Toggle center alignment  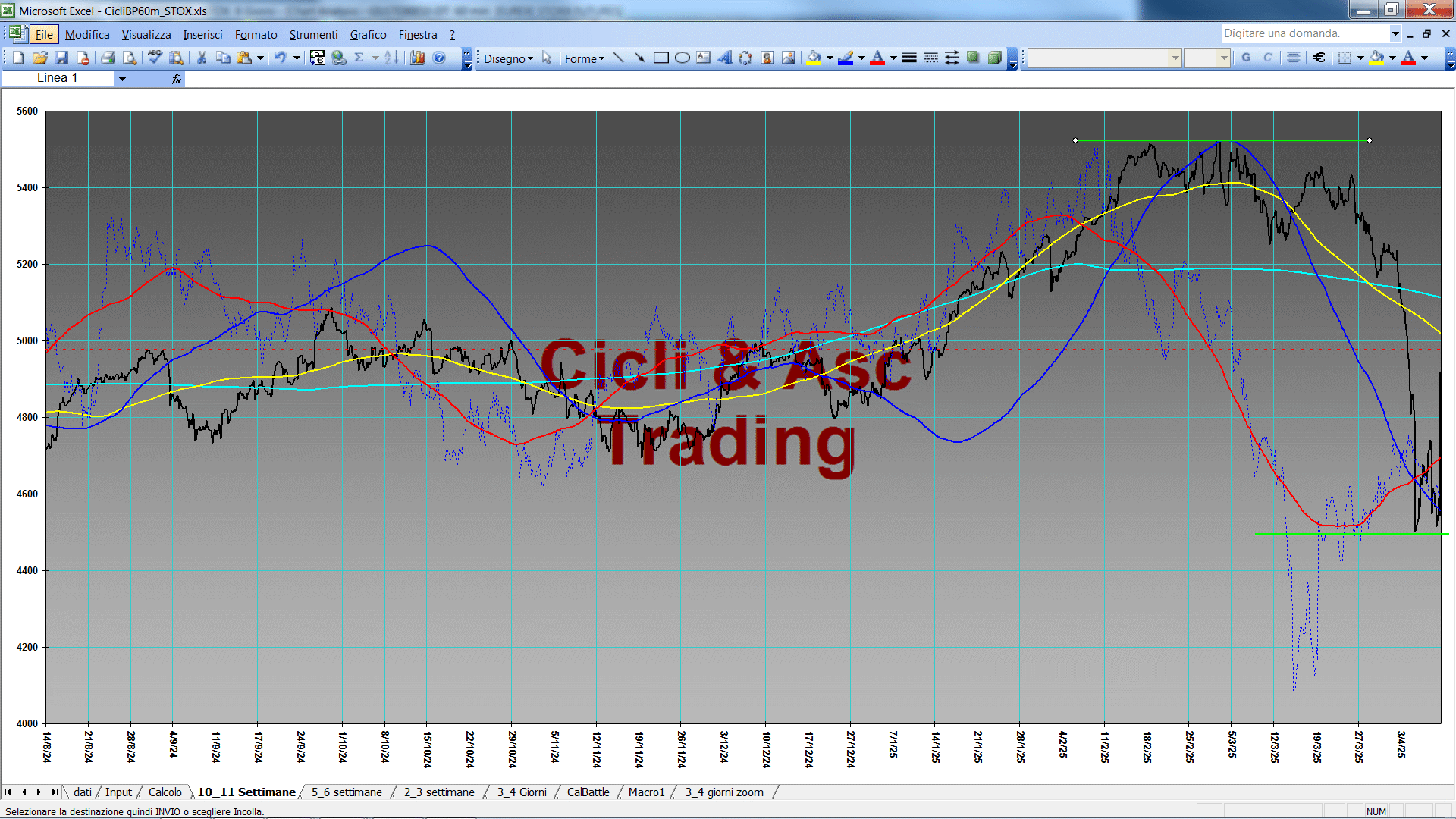pos(1294,58)
